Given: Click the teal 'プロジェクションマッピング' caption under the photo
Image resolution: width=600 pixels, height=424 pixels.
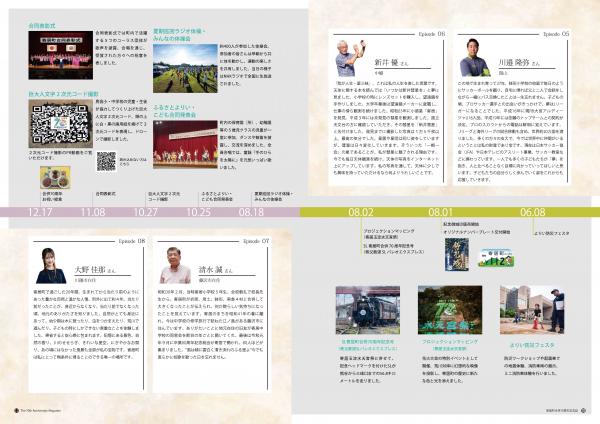Looking at the screenshot, I should [x=450, y=341].
